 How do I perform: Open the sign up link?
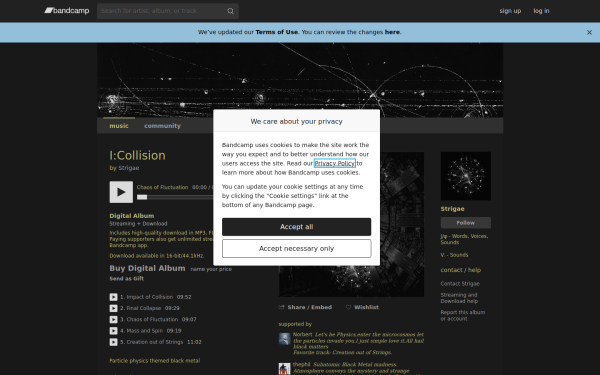[510, 11]
